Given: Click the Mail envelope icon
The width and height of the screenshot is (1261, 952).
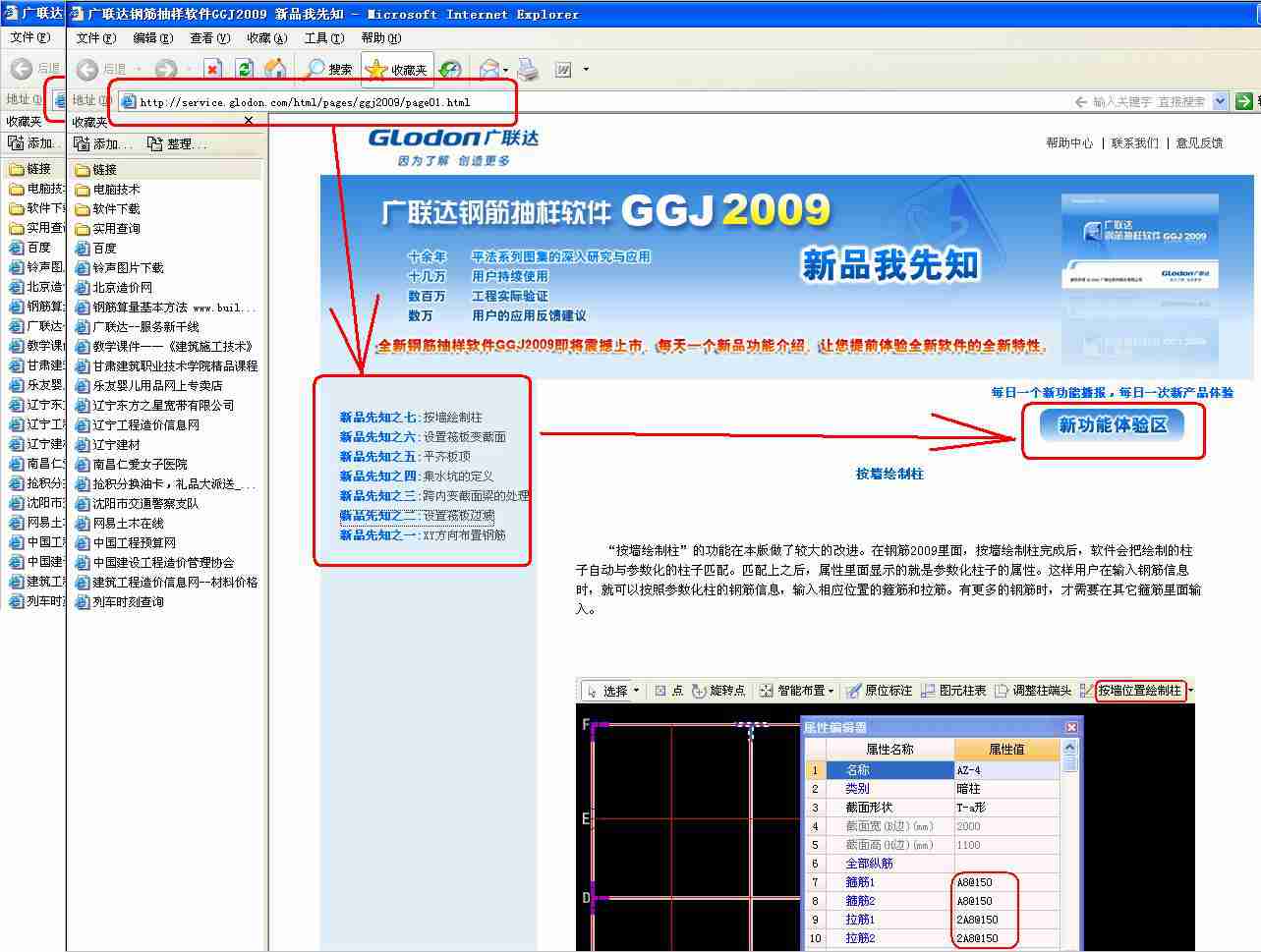Looking at the screenshot, I should click(x=488, y=69).
